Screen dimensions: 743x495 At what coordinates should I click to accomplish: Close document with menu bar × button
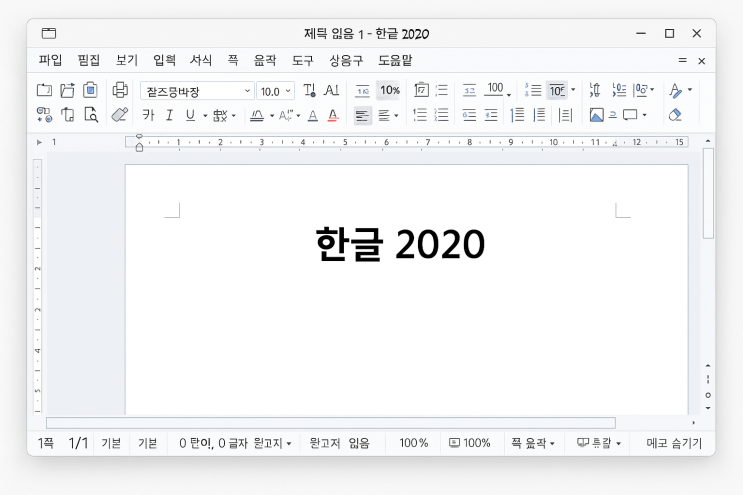(x=702, y=61)
